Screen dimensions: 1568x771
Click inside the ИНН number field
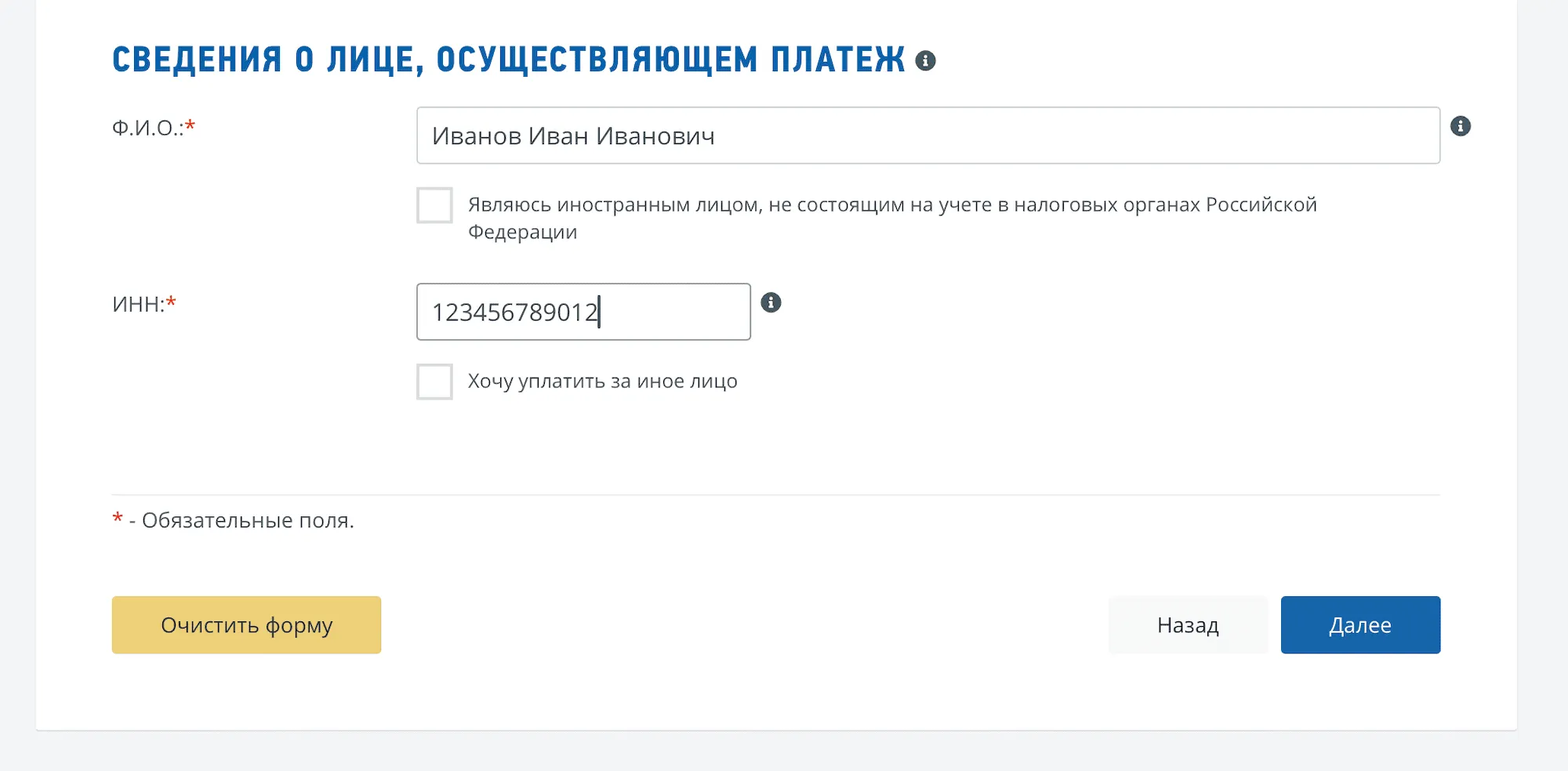point(583,312)
